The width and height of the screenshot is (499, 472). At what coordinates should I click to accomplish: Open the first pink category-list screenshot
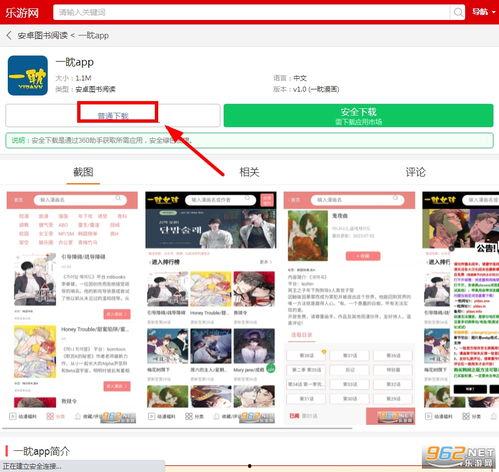[x=72, y=308]
